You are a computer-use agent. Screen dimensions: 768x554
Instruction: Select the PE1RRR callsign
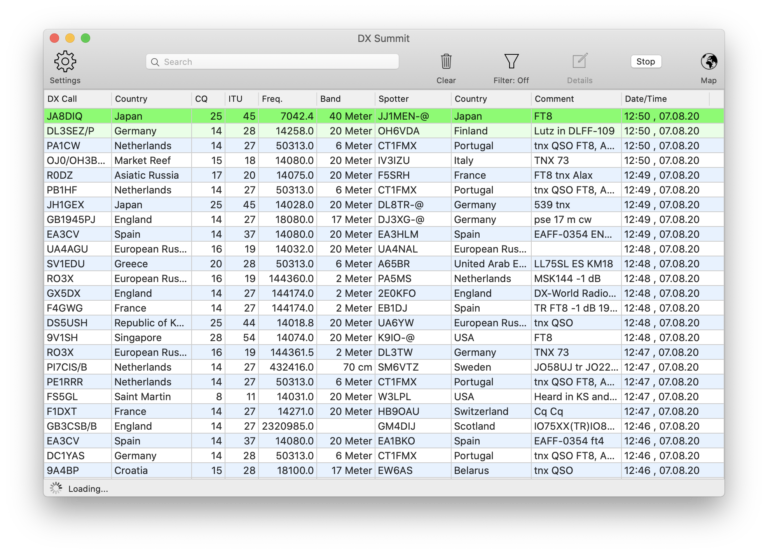[x=65, y=382]
